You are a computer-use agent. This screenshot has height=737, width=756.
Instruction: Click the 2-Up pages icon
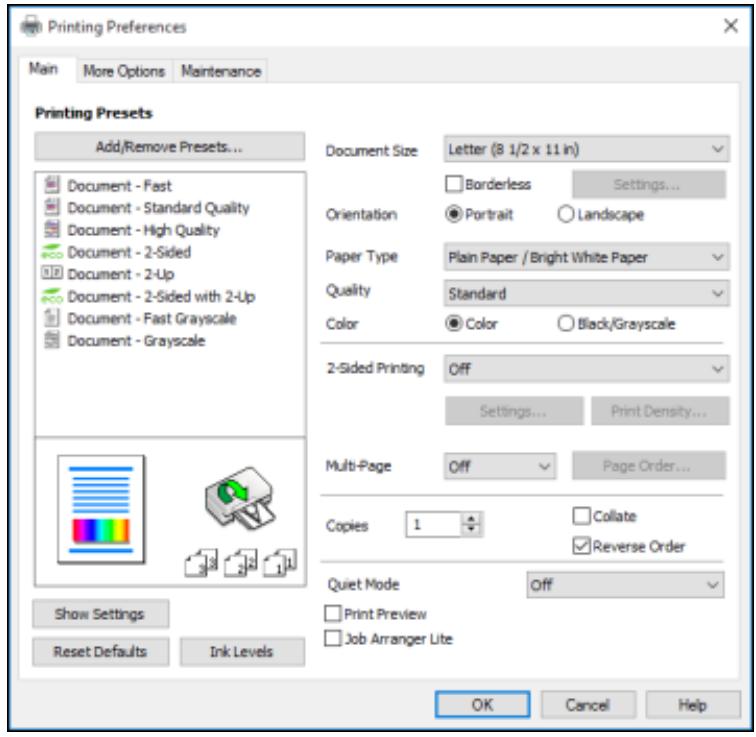point(52,273)
